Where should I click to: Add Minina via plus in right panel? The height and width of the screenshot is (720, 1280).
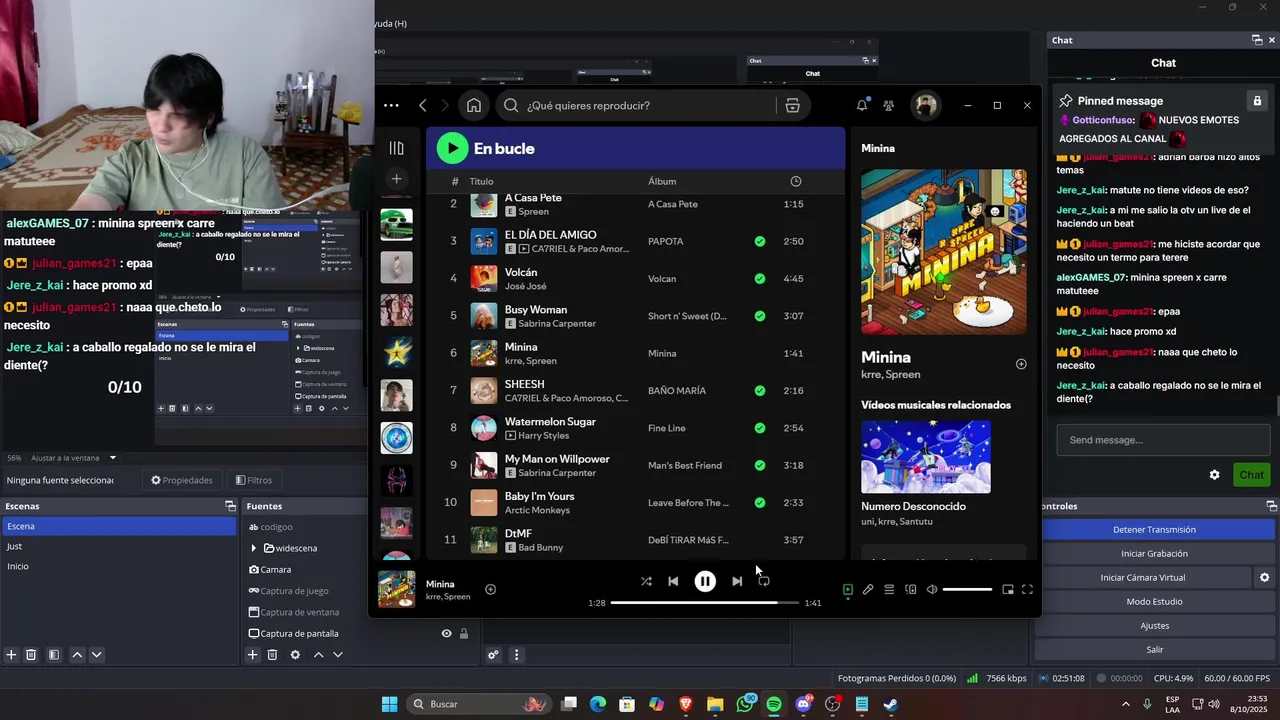(x=1021, y=364)
